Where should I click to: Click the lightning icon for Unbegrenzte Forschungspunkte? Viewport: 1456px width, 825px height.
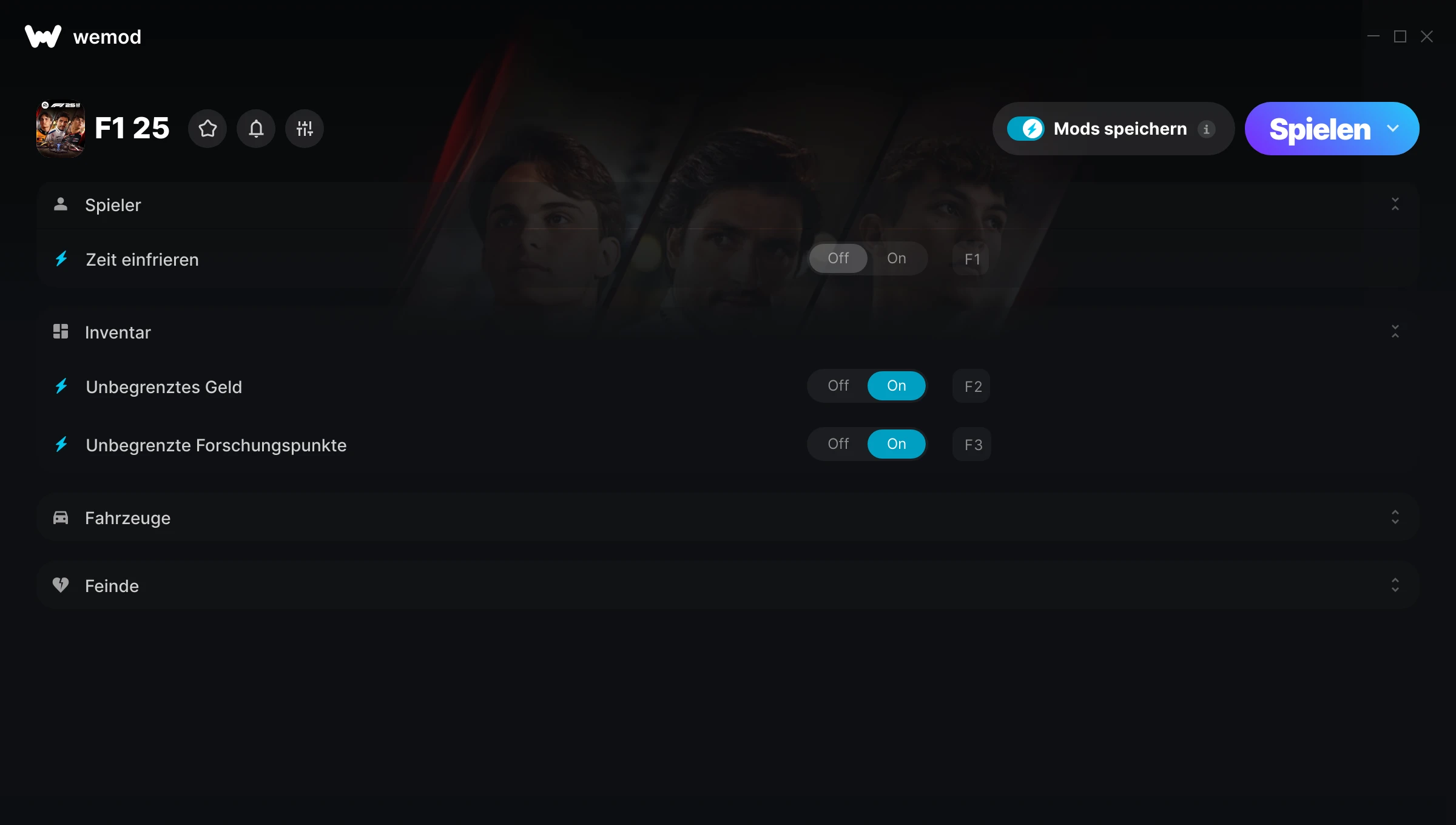point(61,445)
